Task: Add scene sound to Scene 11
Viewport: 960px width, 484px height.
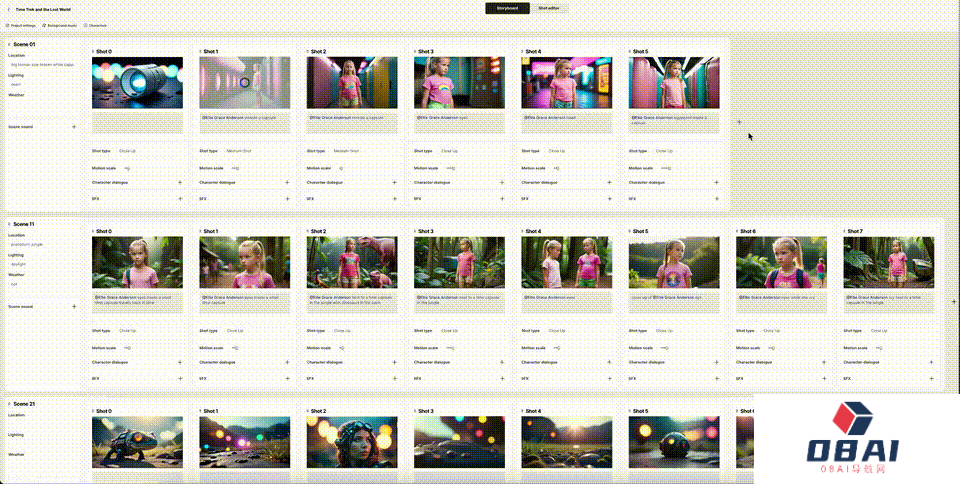Action: [x=73, y=307]
